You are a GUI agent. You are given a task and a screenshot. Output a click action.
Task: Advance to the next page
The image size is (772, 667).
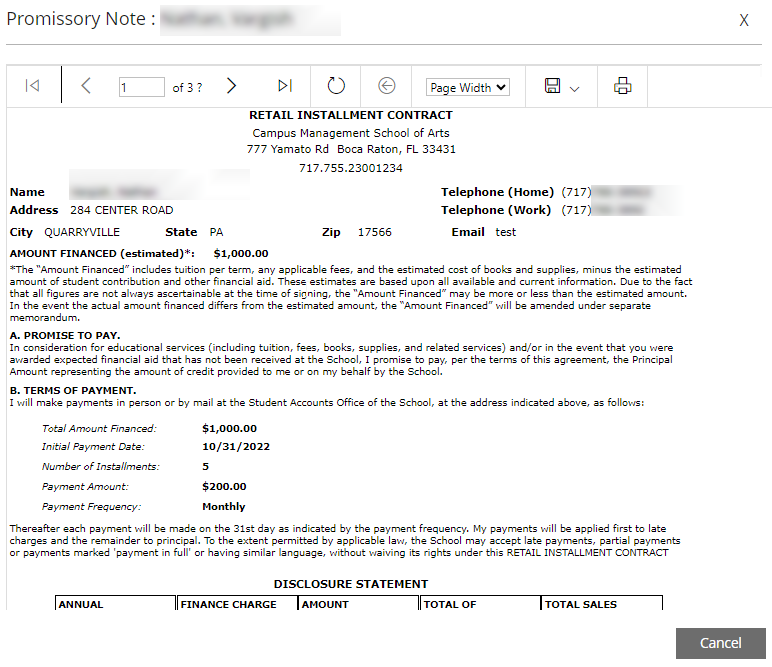[231, 86]
